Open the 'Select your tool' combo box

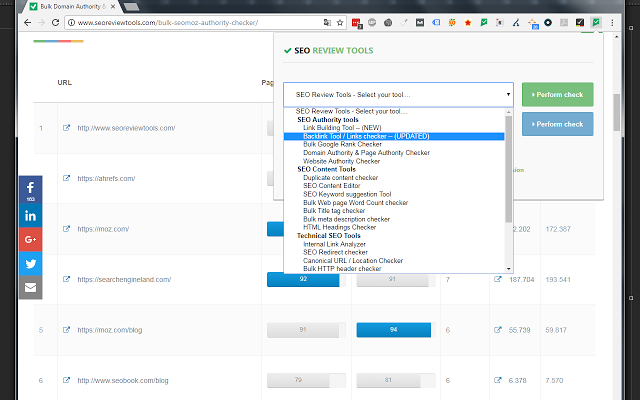398,95
